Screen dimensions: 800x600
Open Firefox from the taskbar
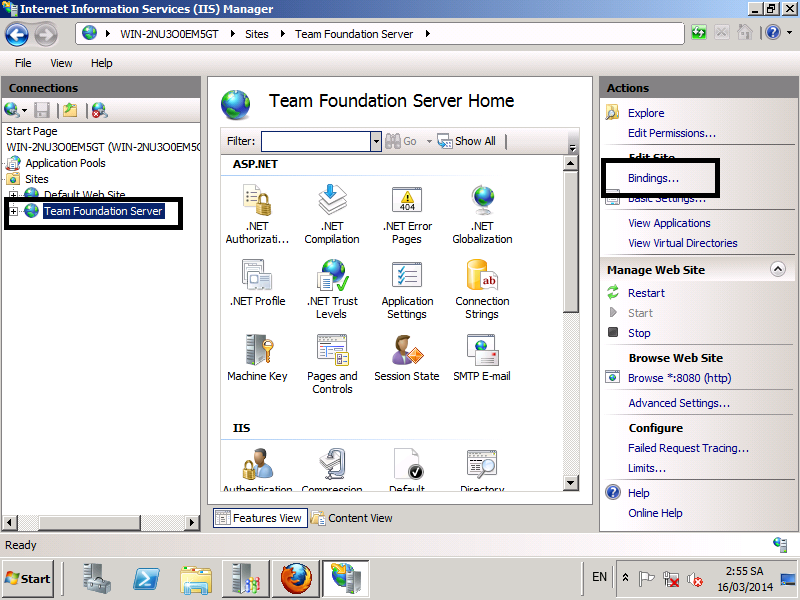(295, 579)
